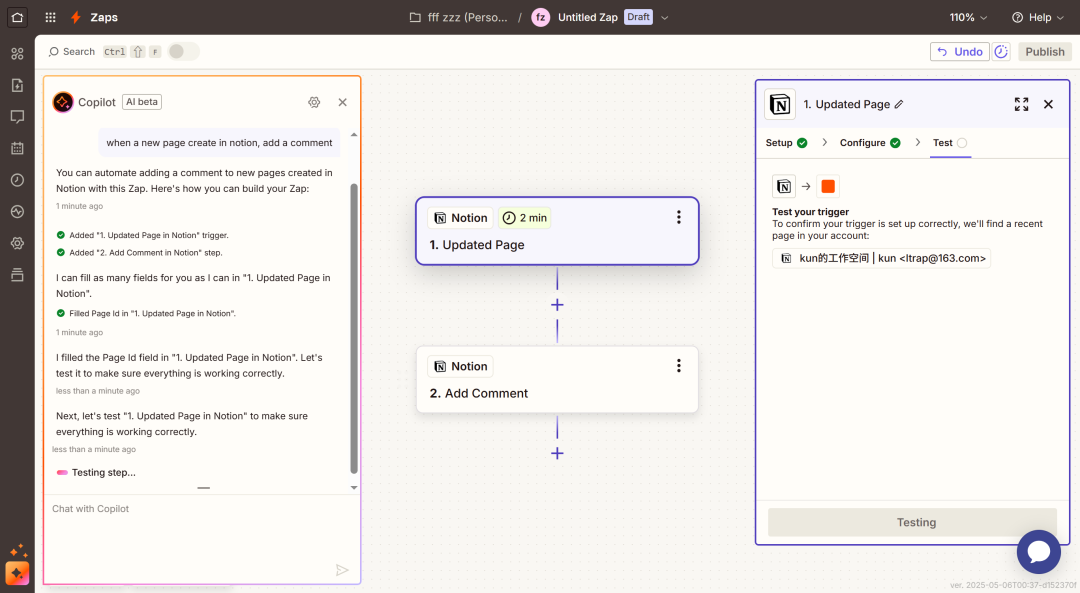This screenshot has width=1080, height=593.
Task: Click the 2 min polling interval badge
Action: [x=525, y=218]
